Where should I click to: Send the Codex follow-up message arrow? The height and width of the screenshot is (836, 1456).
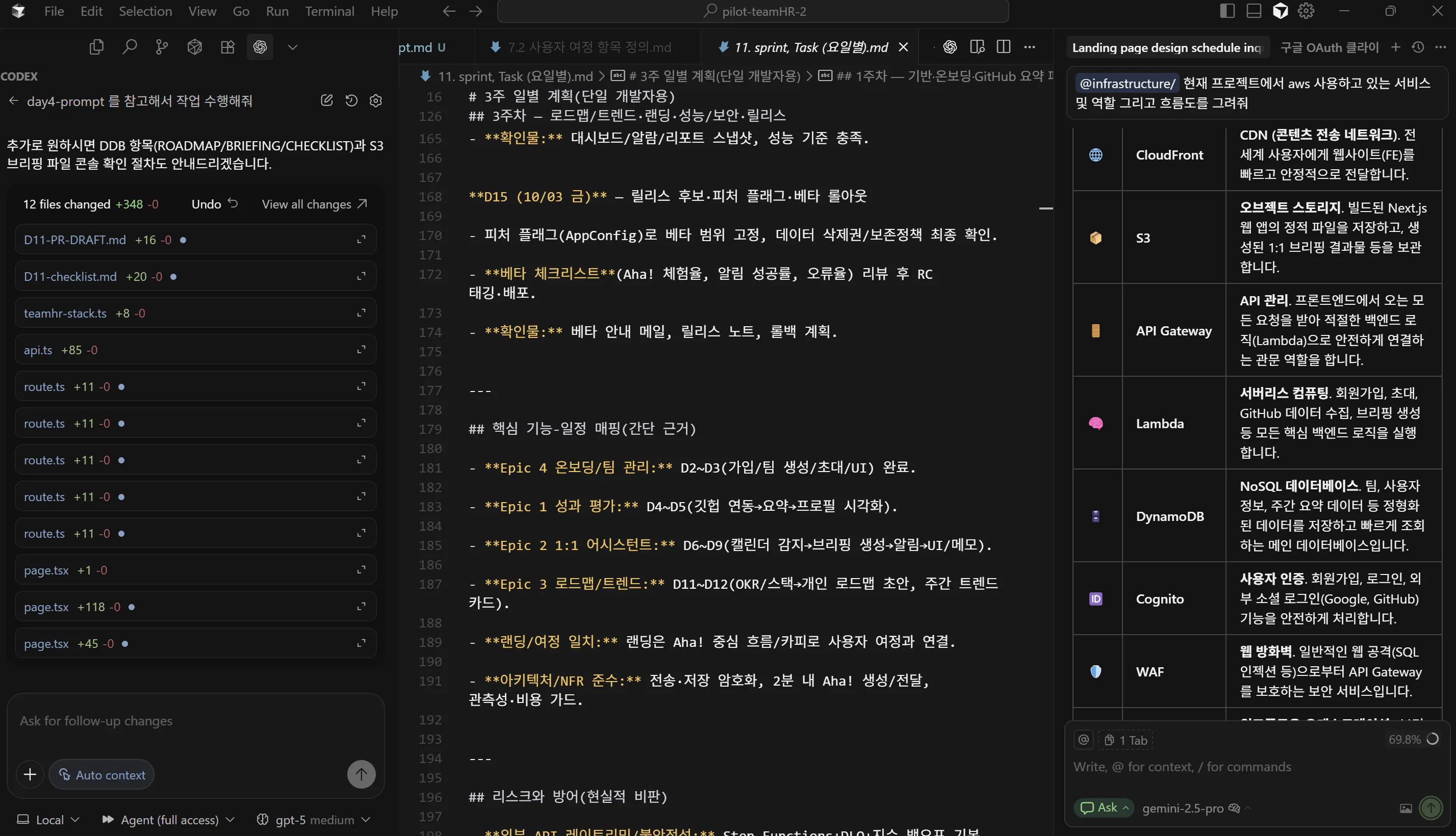tap(361, 774)
